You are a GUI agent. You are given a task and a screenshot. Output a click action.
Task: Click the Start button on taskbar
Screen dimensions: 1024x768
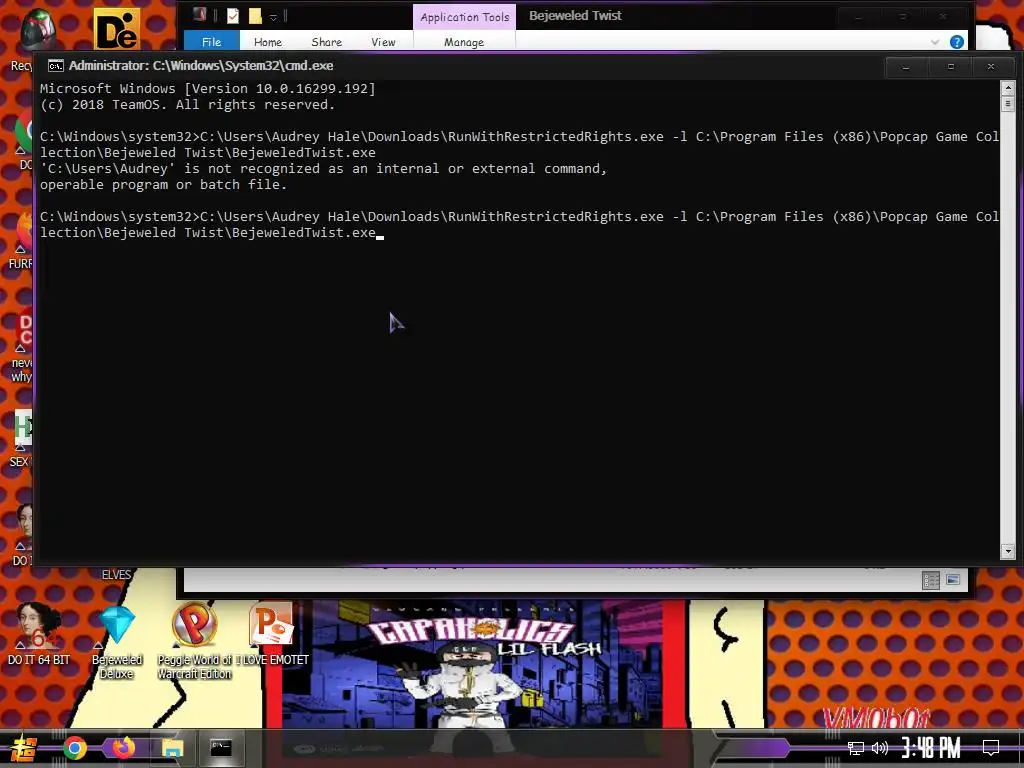pyautogui.click(x=23, y=748)
